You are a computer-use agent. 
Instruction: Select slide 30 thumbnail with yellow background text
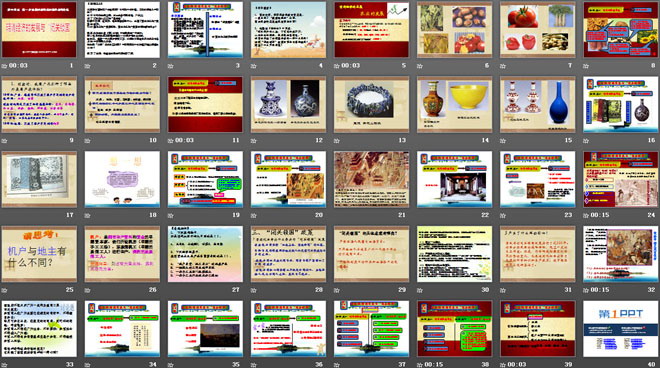pos(455,254)
